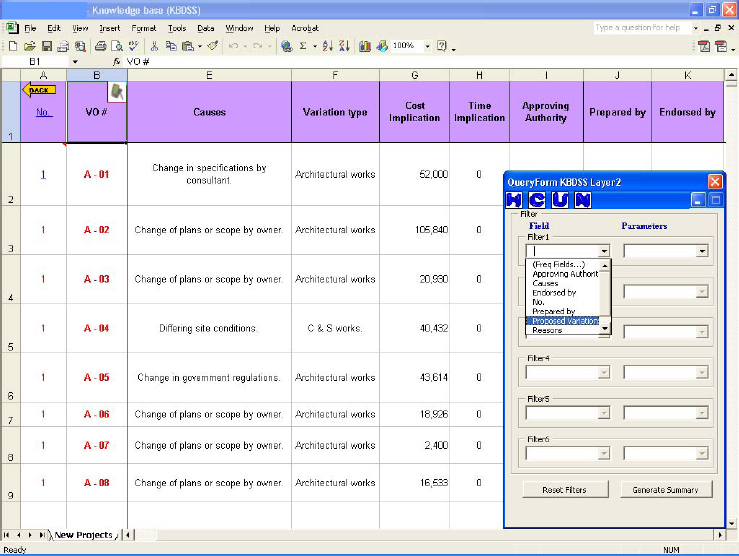Viewport: 739px width, 556px height.
Task: Open the Name Box dropdown arrow
Action: (x=74, y=62)
